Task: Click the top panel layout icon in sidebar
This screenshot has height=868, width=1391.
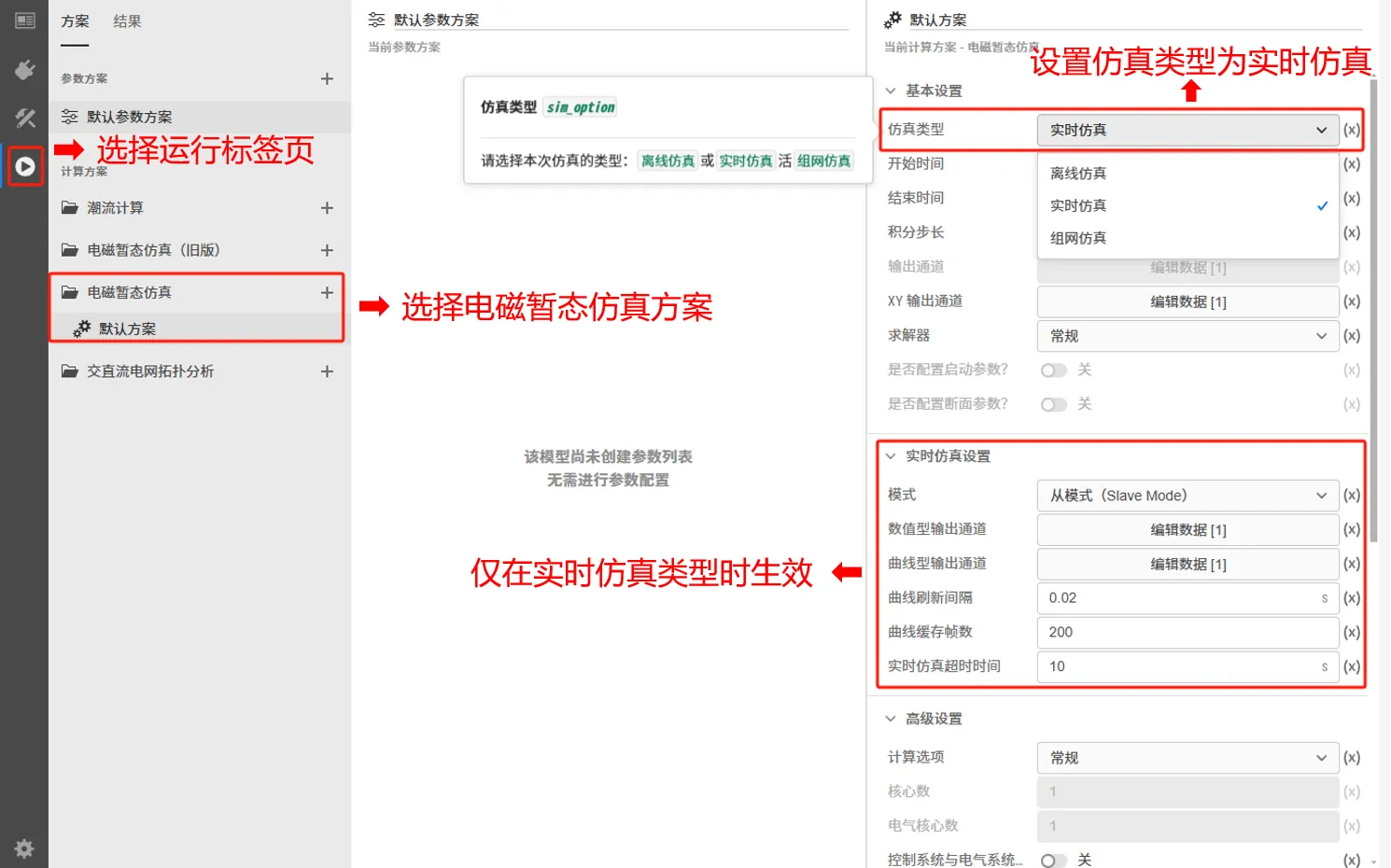Action: click(x=25, y=21)
